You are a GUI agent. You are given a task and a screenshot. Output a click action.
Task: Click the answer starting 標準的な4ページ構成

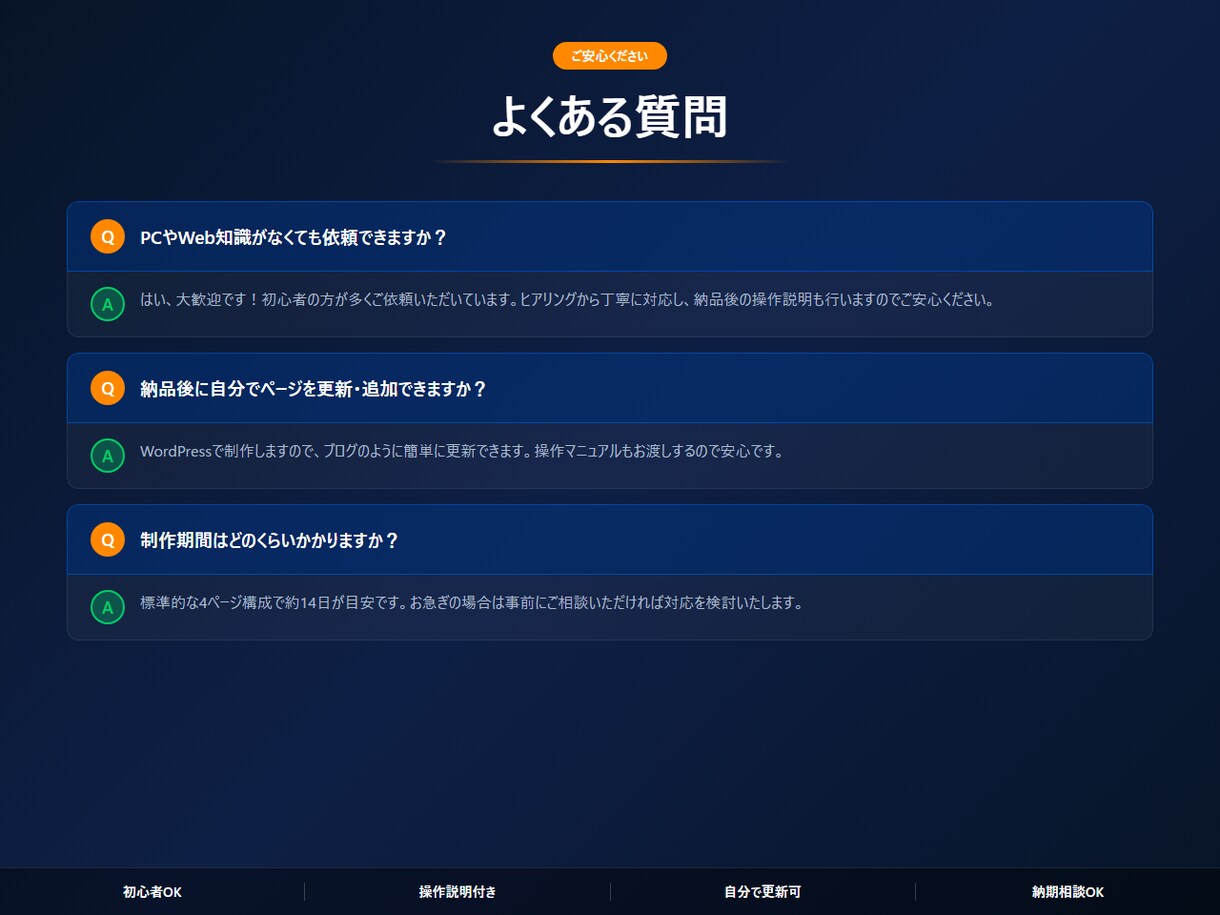[x=472, y=602]
